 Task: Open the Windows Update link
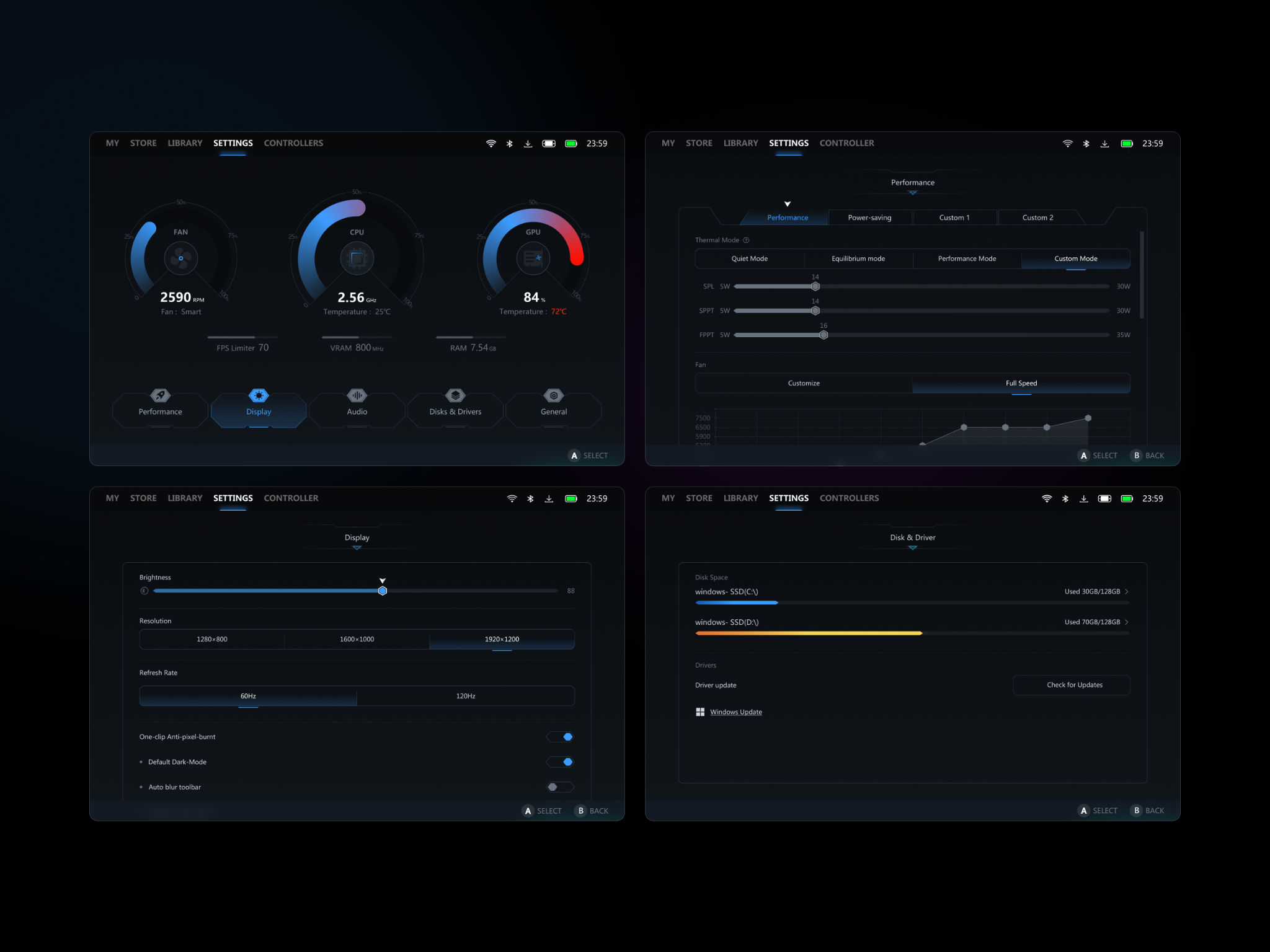click(x=736, y=712)
